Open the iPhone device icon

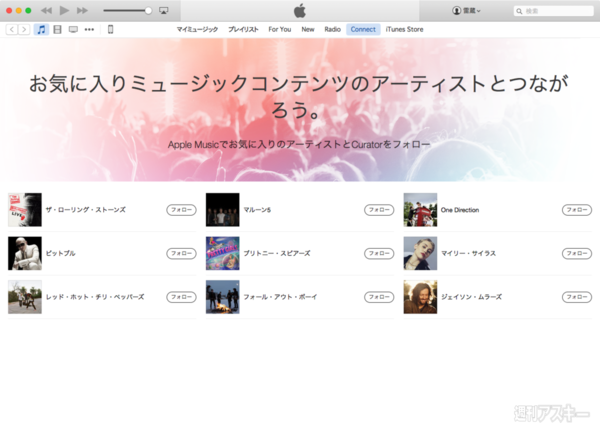click(111, 29)
